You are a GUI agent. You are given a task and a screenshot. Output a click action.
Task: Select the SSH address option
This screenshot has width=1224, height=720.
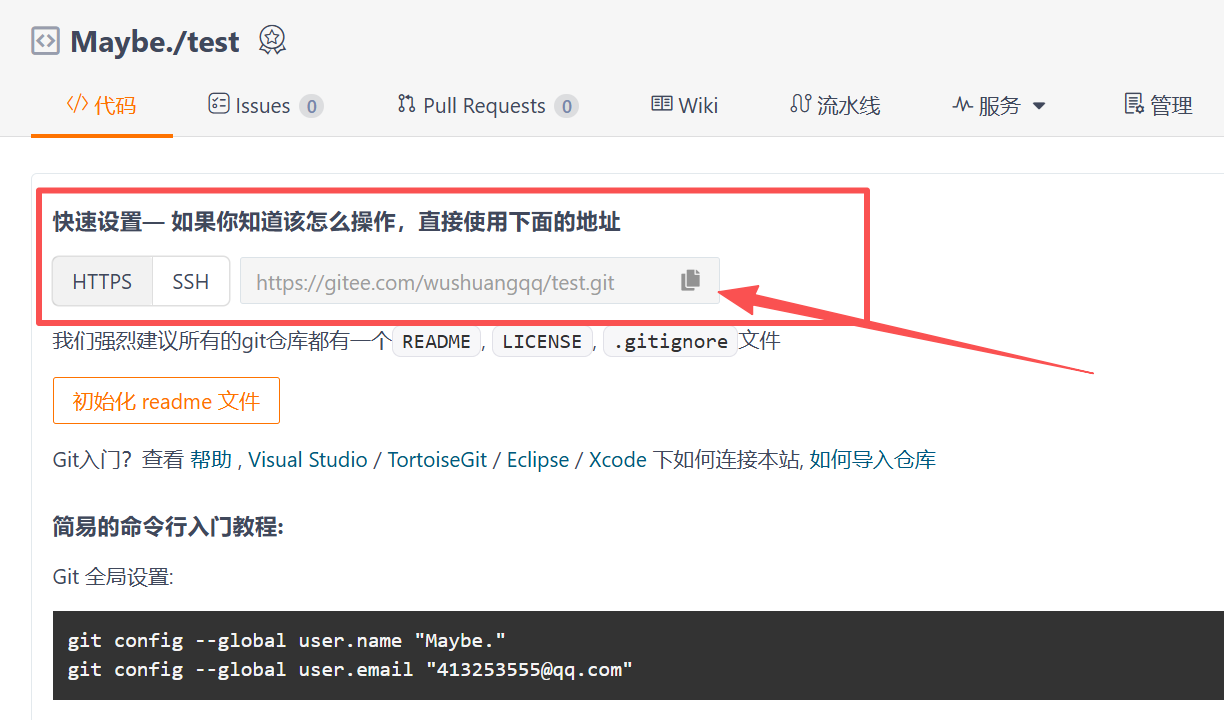191,281
